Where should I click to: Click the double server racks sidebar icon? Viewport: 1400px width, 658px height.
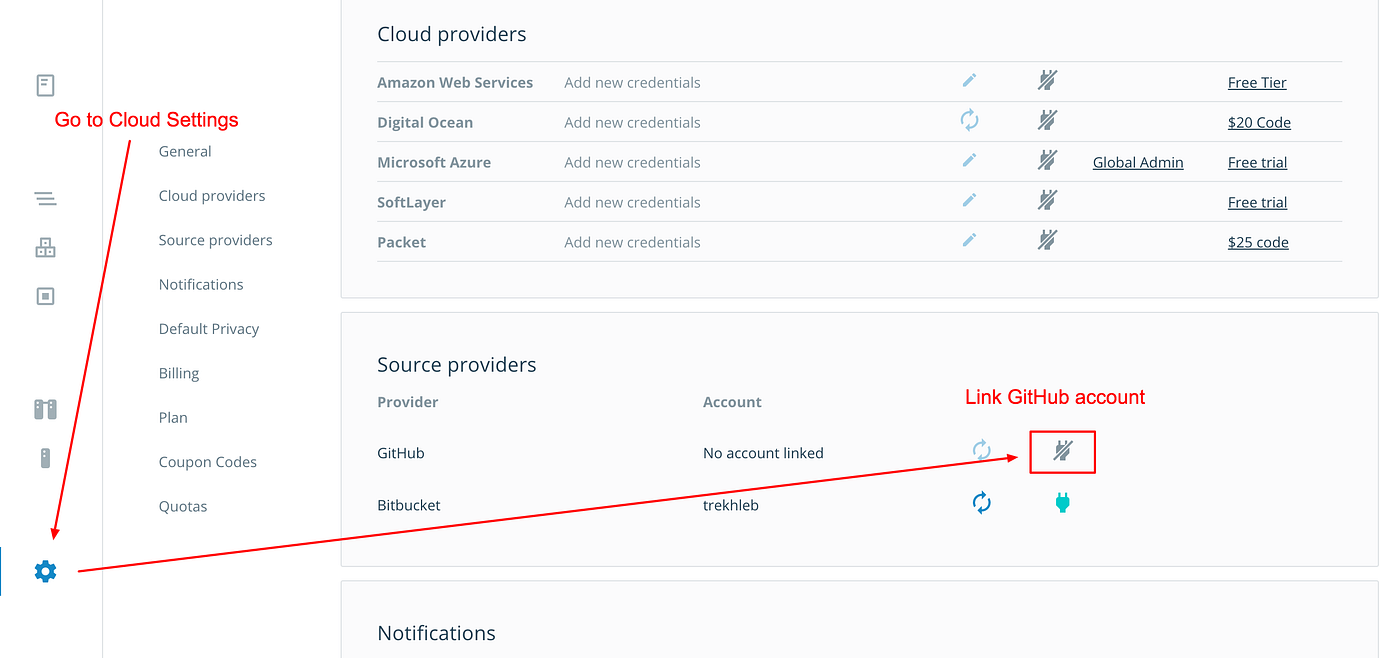pos(45,409)
